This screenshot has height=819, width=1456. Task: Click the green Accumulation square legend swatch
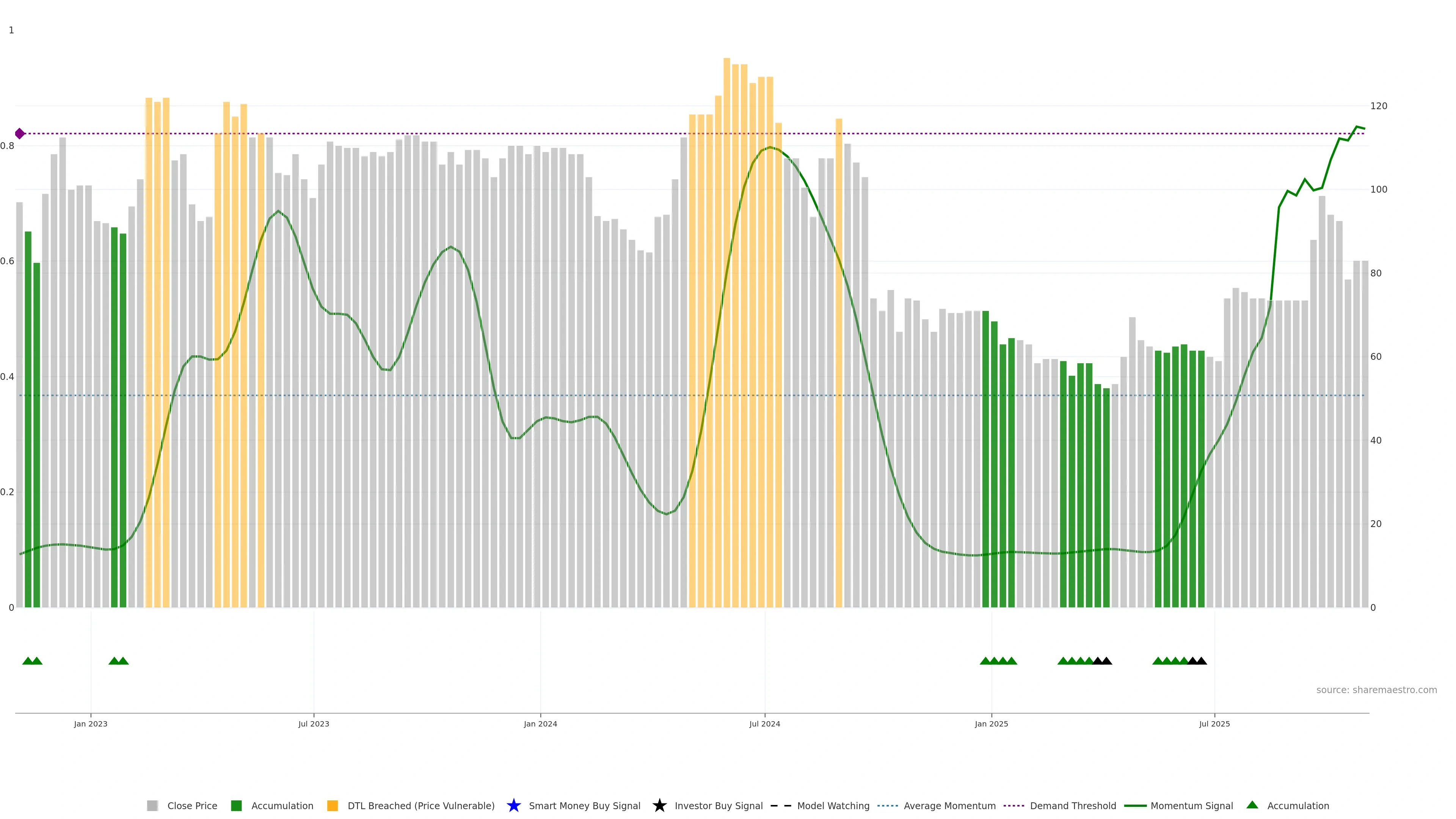pos(236,805)
